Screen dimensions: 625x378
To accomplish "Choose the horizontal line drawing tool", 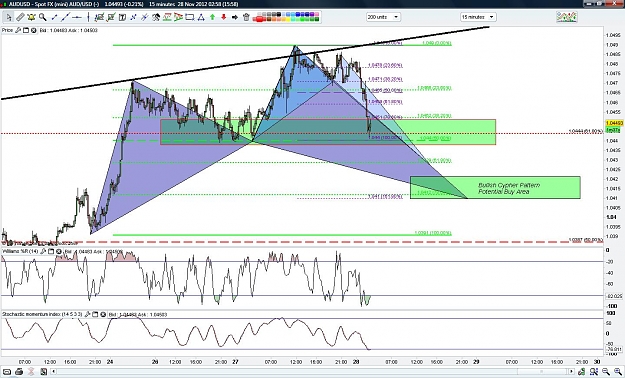I will [x=77, y=17].
